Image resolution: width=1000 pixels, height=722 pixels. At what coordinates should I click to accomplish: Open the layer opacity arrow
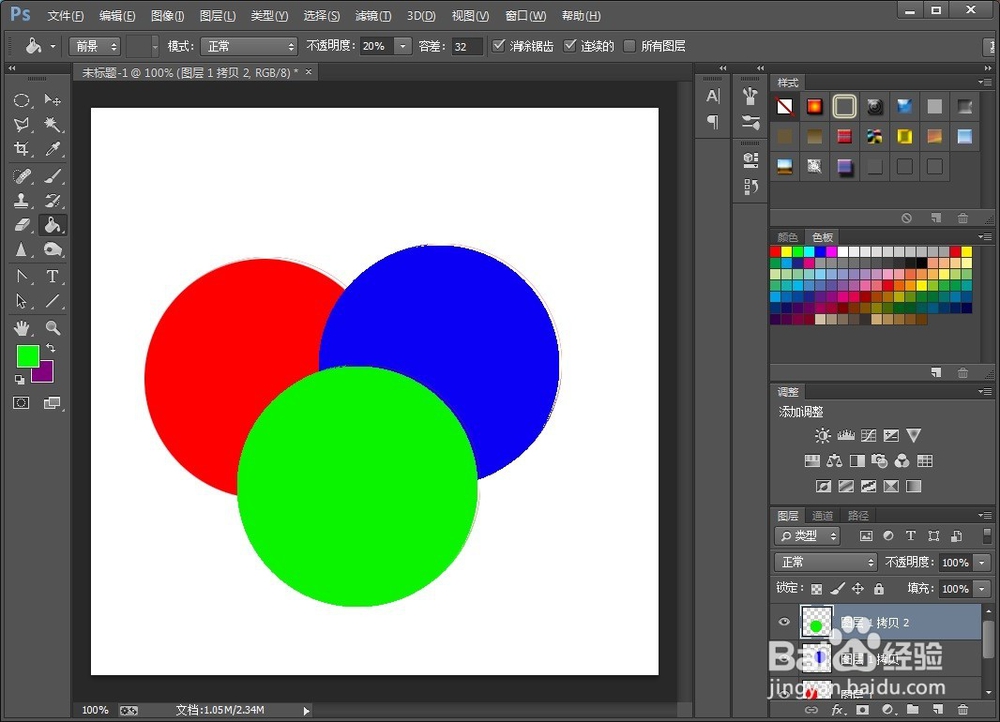coord(982,563)
